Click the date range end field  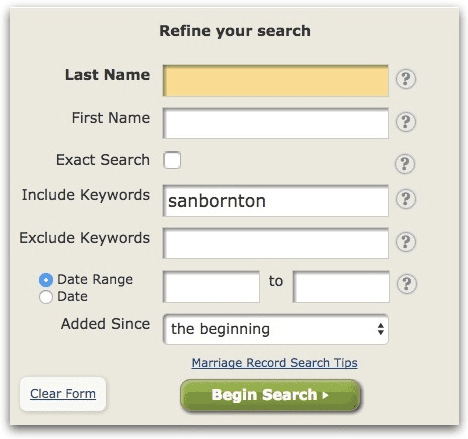pyautogui.click(x=341, y=287)
